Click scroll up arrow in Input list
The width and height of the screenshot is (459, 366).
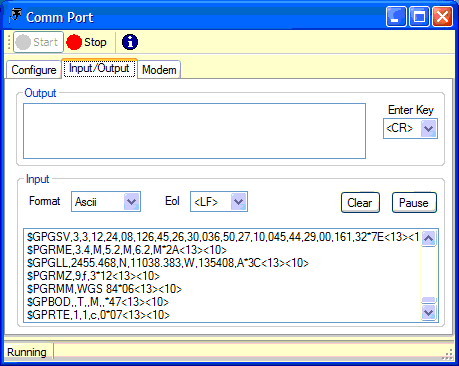(x=429, y=238)
